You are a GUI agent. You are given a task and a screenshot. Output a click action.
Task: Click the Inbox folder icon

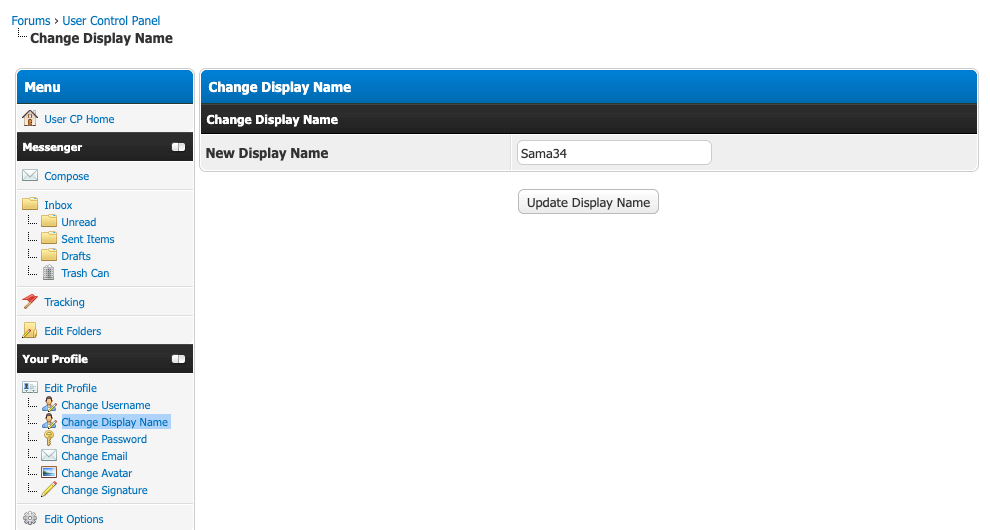point(30,204)
